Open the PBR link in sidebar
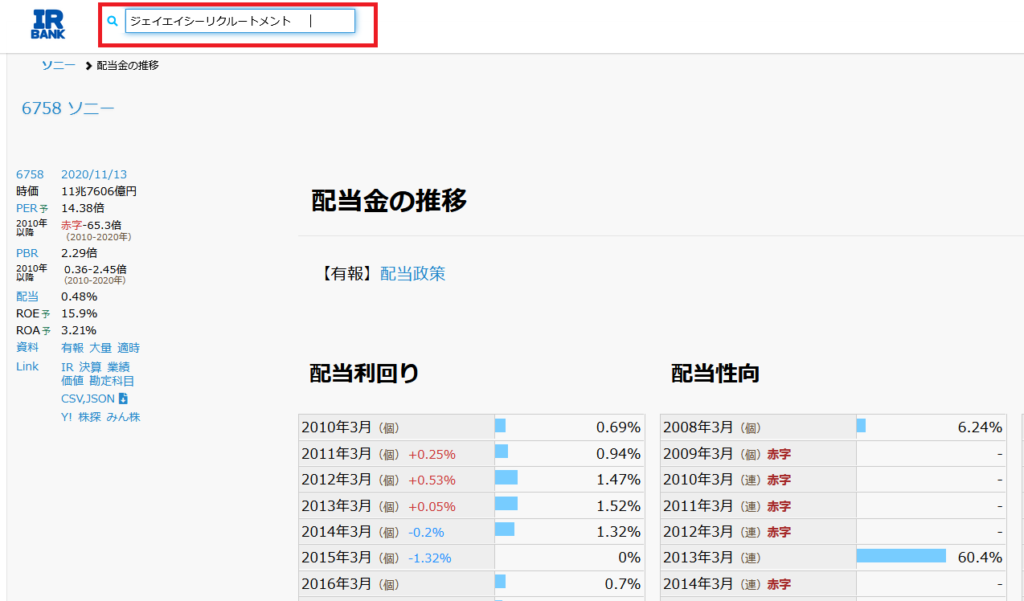The image size is (1024, 601). click(x=27, y=253)
